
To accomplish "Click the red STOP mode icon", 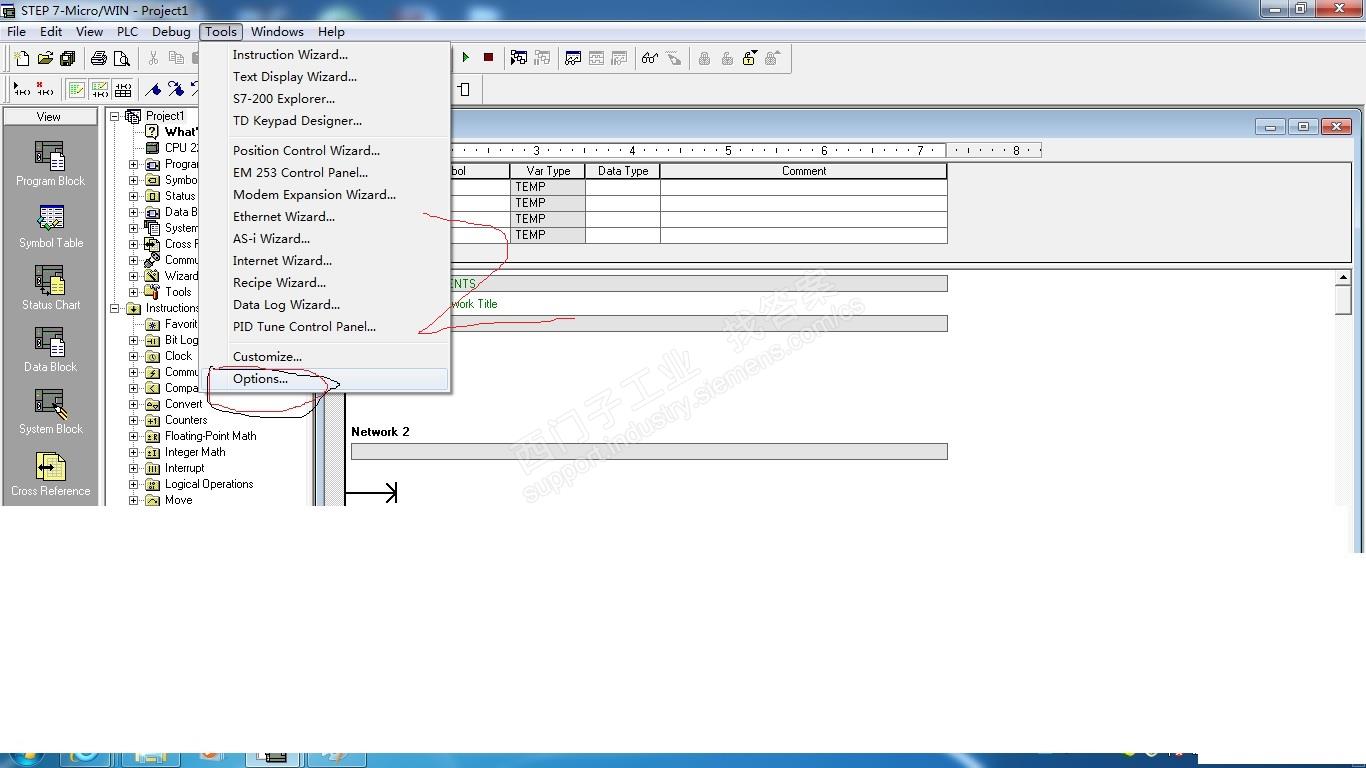I will (x=488, y=58).
